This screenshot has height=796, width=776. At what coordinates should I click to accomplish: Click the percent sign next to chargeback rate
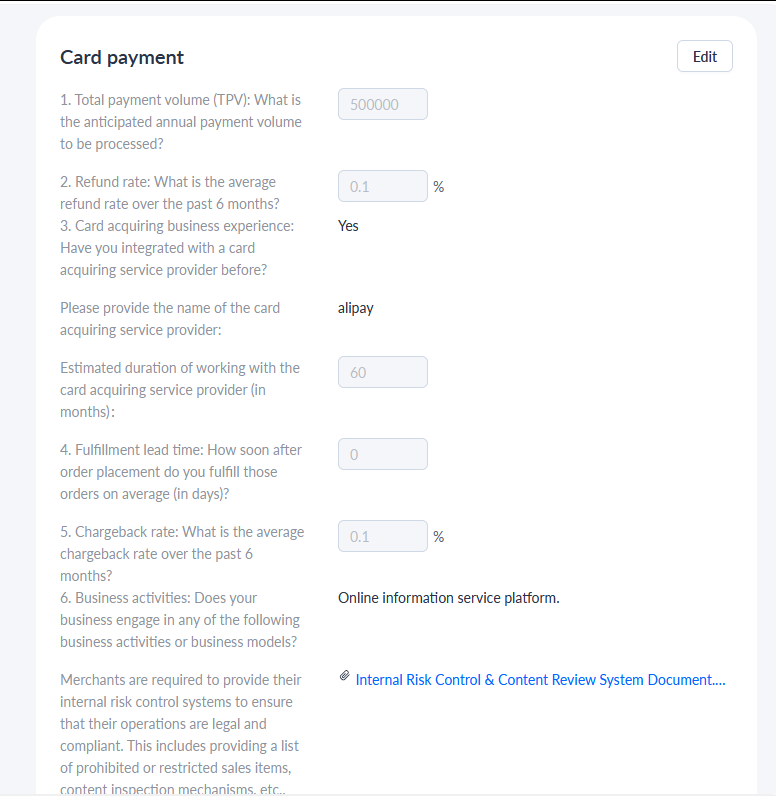tap(438, 537)
